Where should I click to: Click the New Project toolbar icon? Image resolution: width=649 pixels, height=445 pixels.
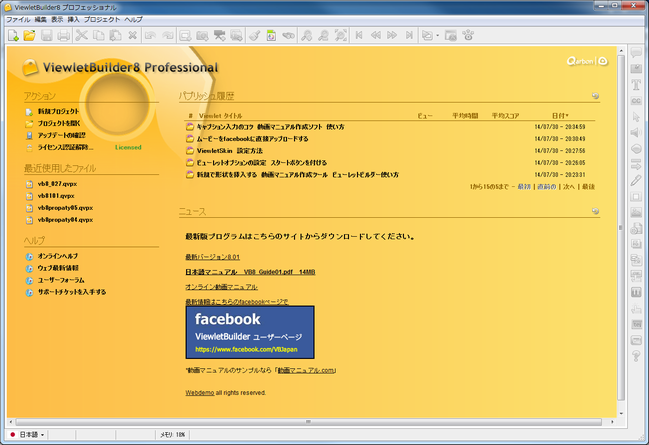point(13,35)
